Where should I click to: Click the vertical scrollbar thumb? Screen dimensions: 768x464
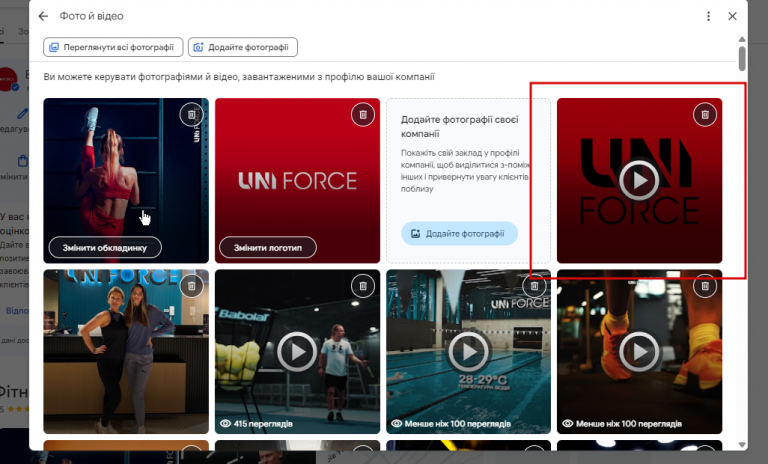742,58
